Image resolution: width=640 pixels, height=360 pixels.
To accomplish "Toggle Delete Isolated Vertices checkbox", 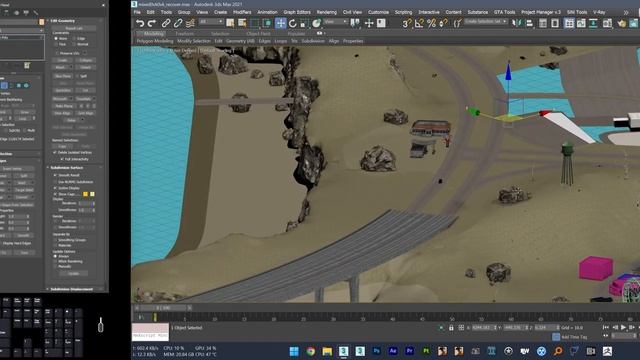I will coord(55,152).
